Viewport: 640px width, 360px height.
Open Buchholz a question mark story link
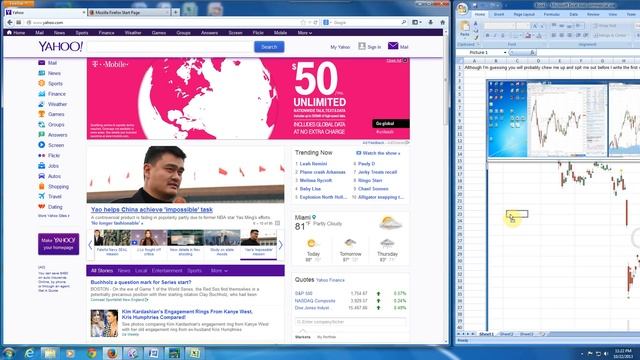[x=141, y=282]
